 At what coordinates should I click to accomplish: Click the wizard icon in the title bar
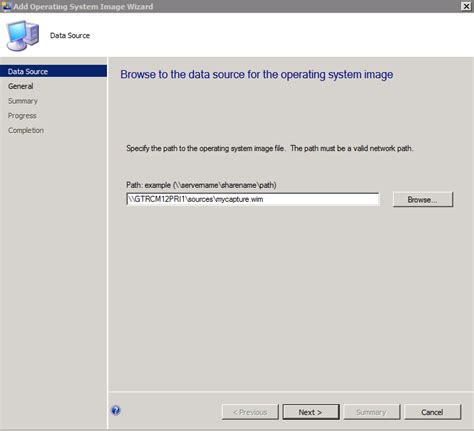point(6,6)
